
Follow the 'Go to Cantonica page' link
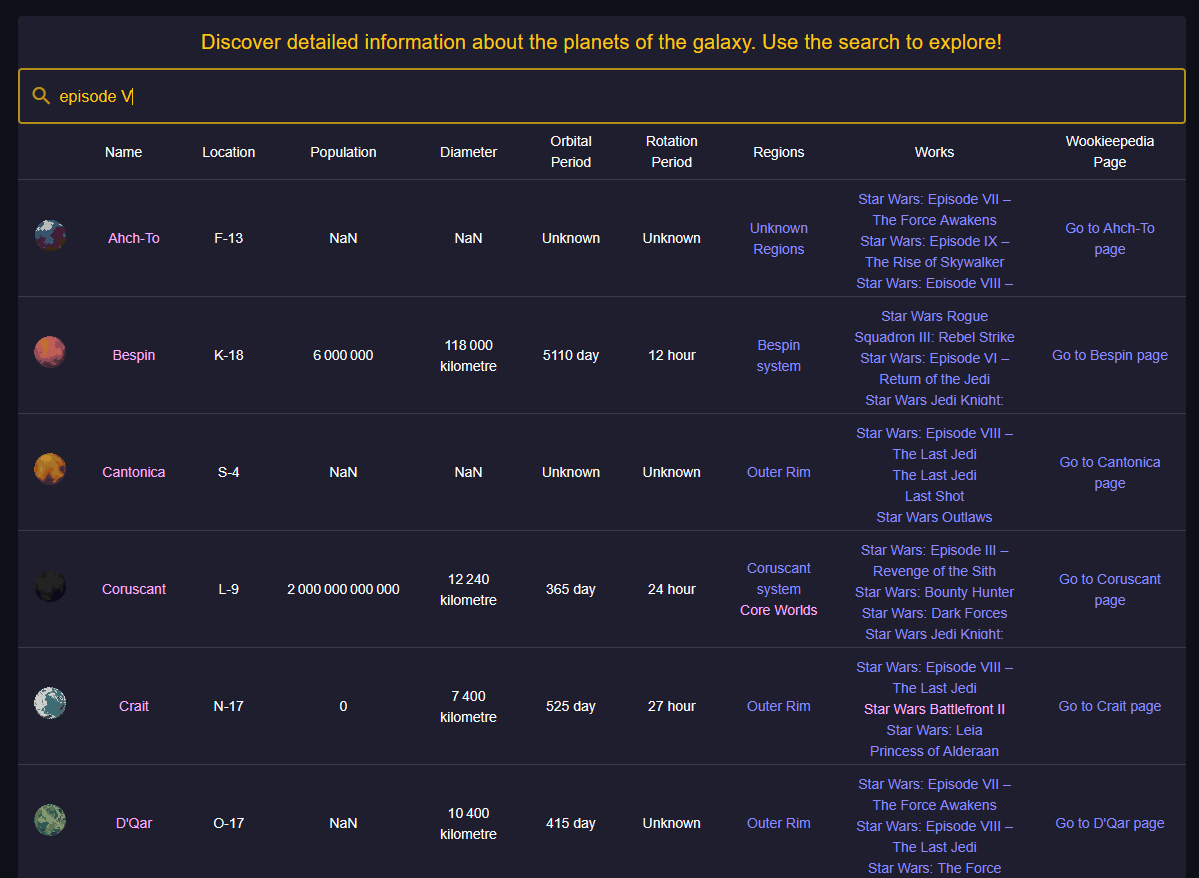pos(1110,473)
